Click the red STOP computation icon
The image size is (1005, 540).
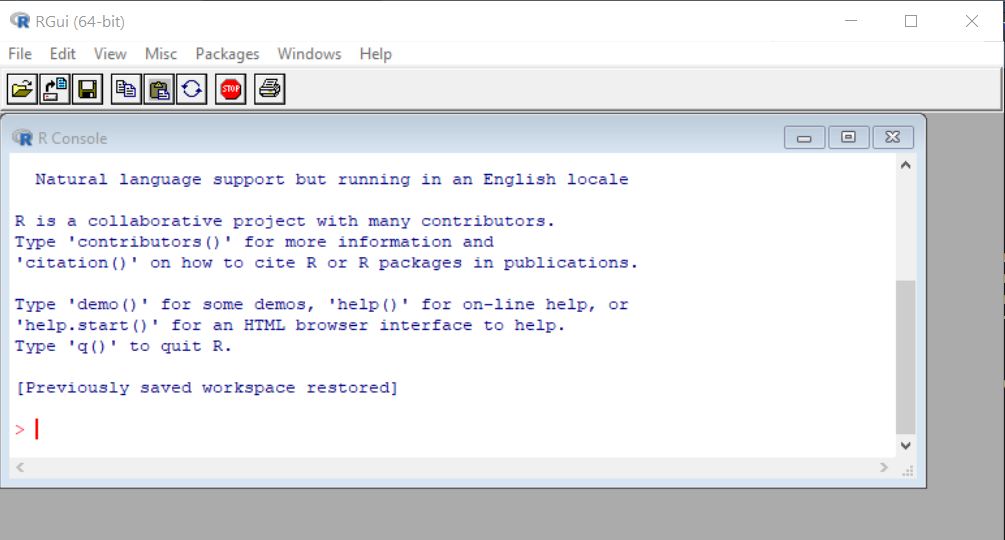(231, 89)
